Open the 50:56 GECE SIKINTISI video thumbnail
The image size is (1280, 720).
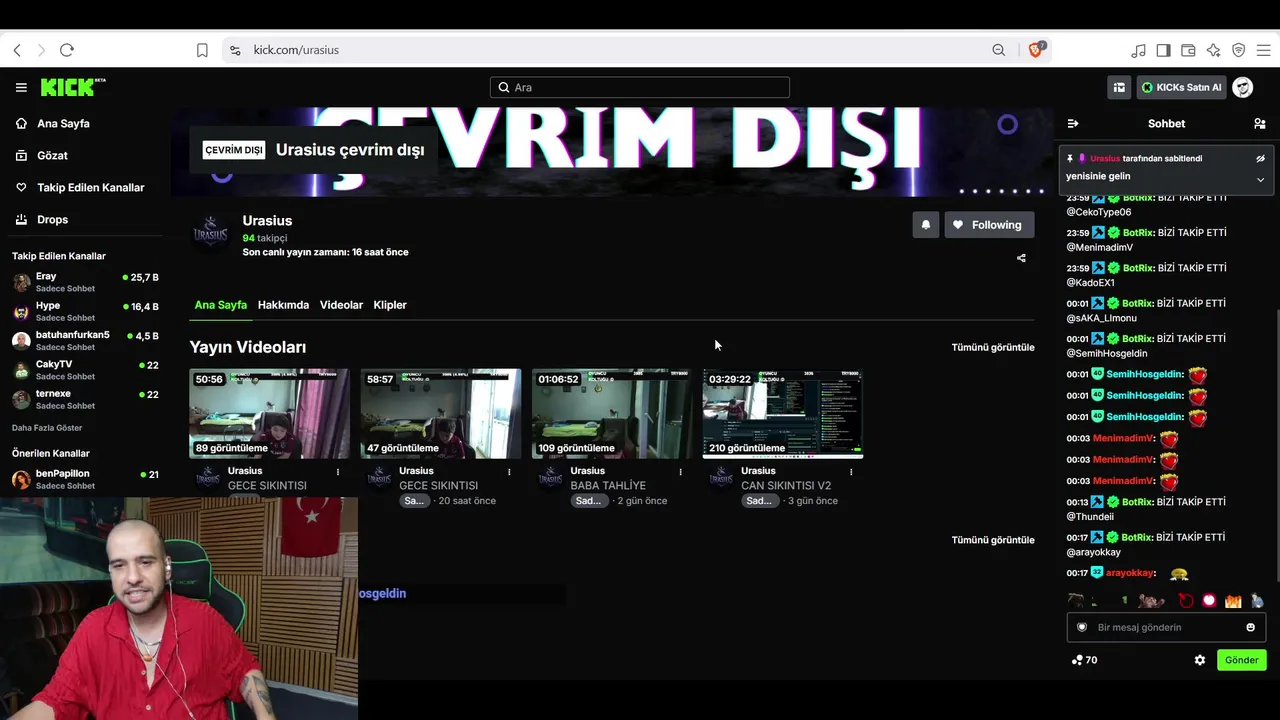pos(270,414)
